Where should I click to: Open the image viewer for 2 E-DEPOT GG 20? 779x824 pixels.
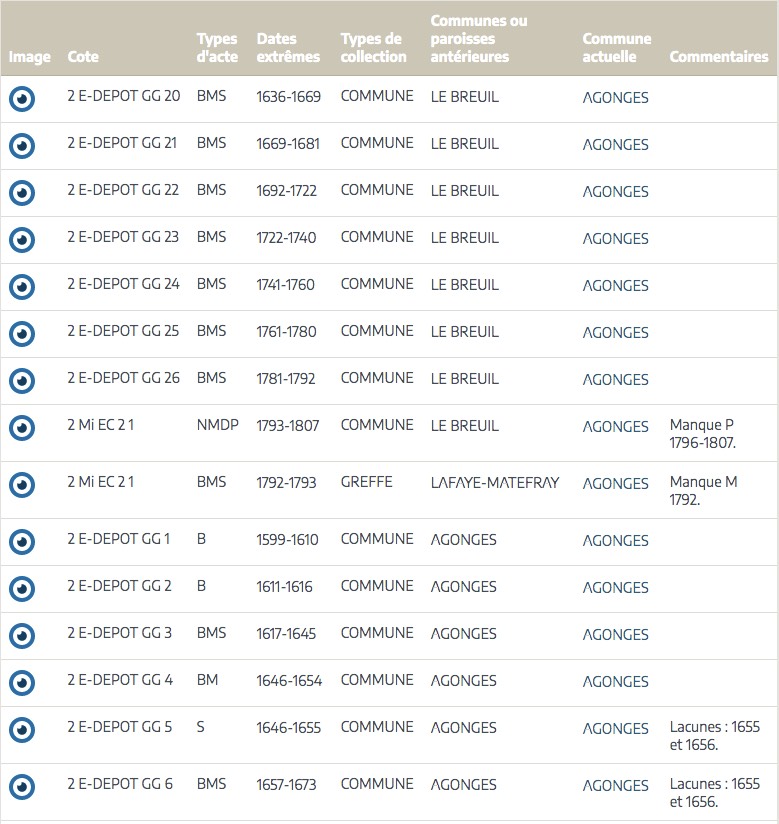tap(22, 99)
